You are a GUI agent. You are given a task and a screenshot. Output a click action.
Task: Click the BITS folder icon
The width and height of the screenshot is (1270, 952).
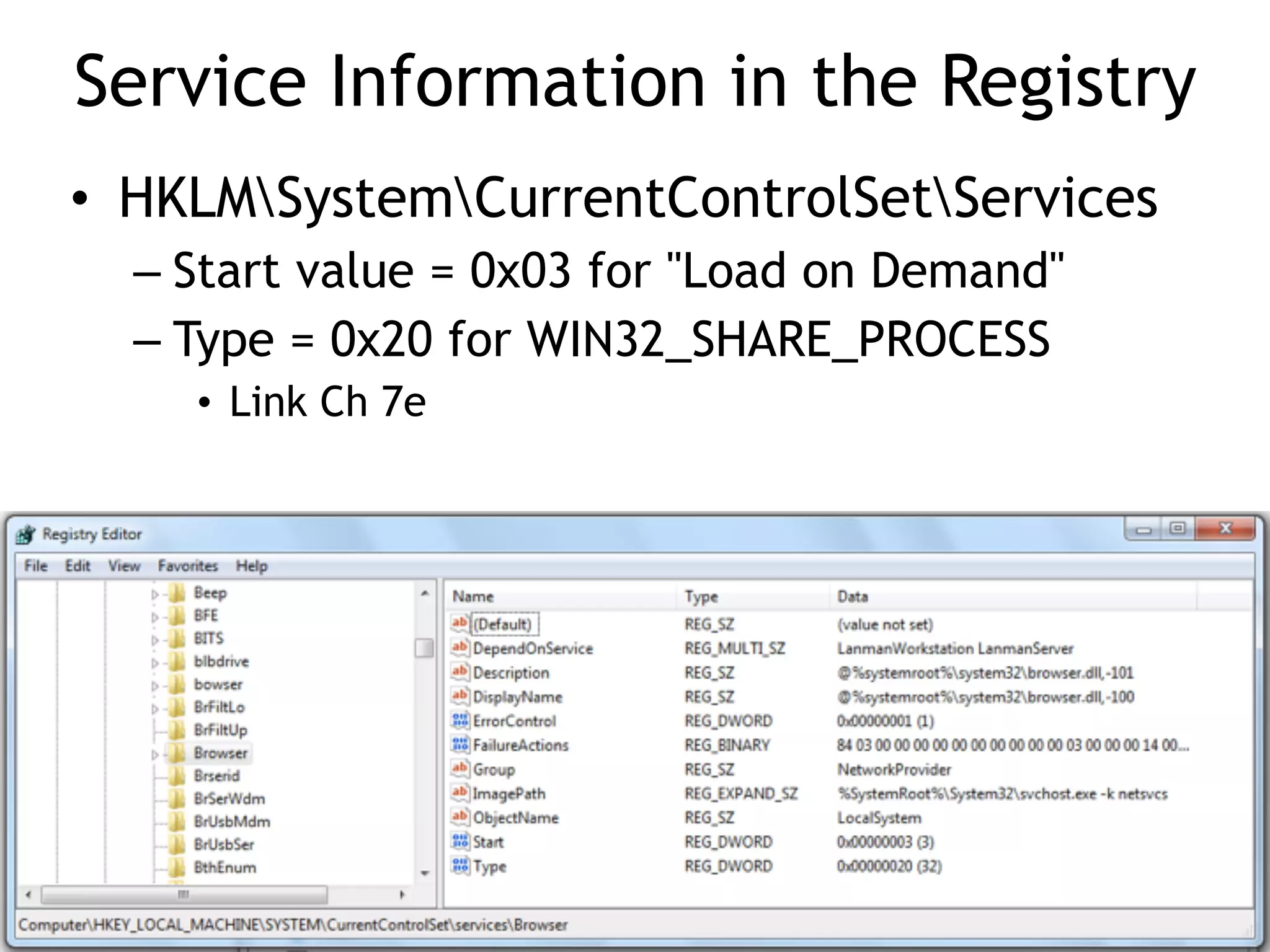(x=177, y=639)
